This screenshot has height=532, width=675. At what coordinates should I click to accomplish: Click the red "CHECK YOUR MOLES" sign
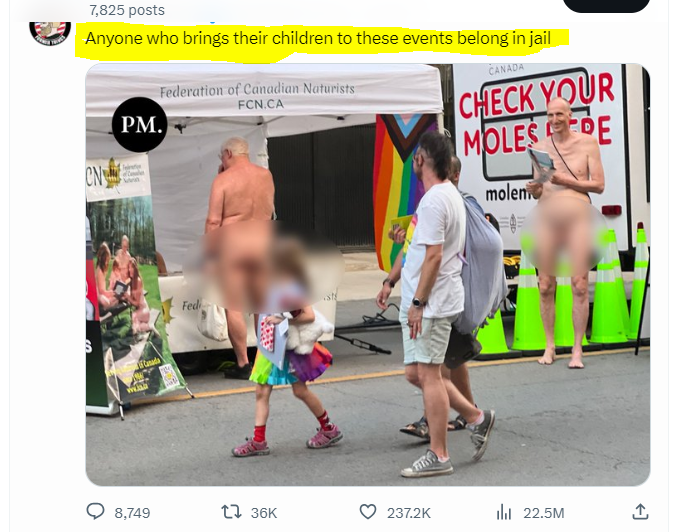(x=536, y=115)
